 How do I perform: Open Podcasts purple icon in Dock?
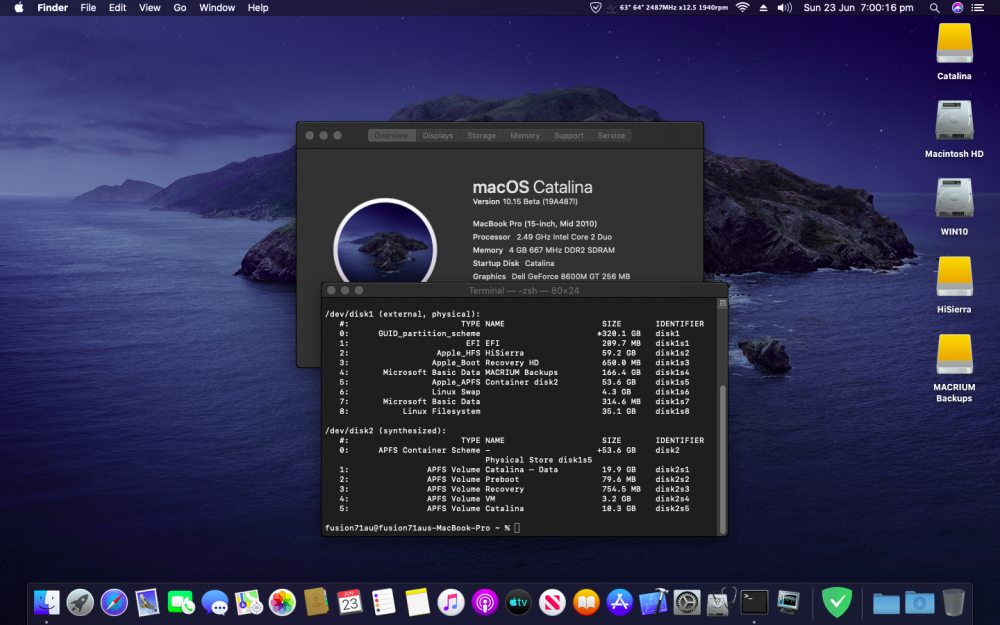point(485,602)
